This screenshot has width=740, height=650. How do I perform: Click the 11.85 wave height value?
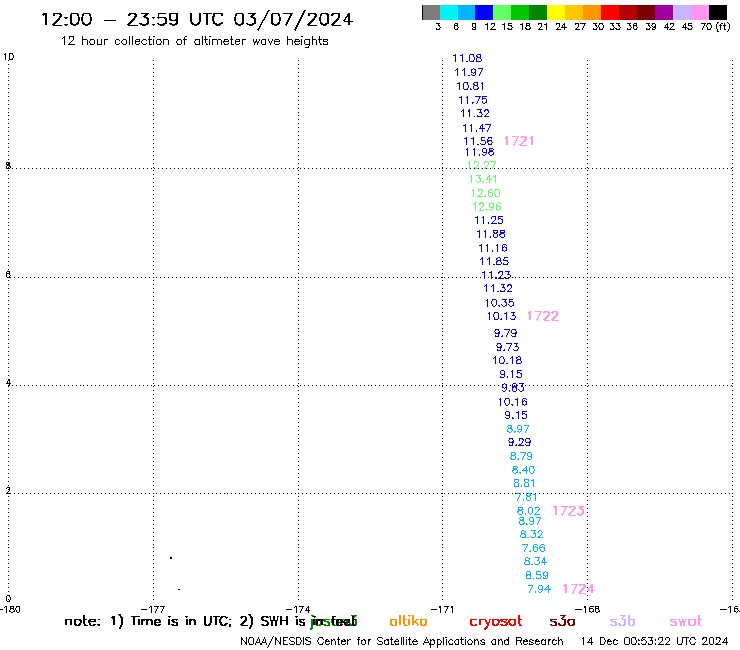pyautogui.click(x=494, y=262)
